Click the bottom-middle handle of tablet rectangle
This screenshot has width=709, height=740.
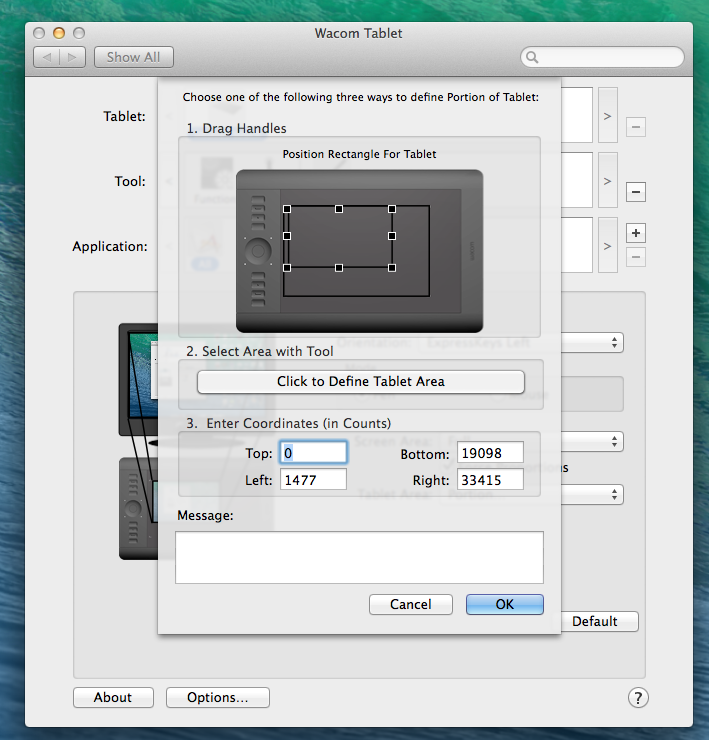pyautogui.click(x=339, y=268)
